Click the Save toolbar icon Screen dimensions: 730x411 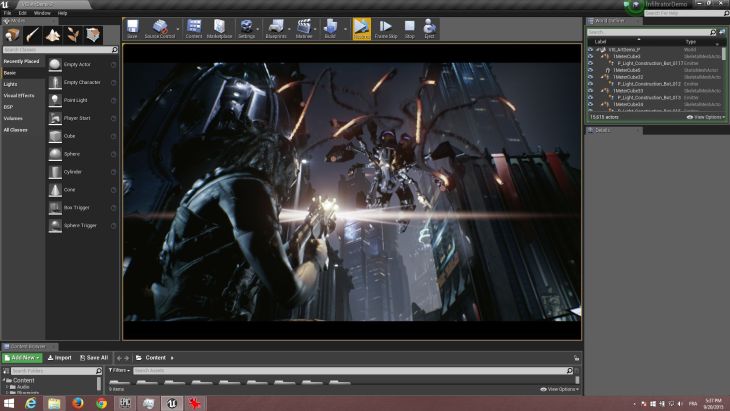pyautogui.click(x=132, y=27)
